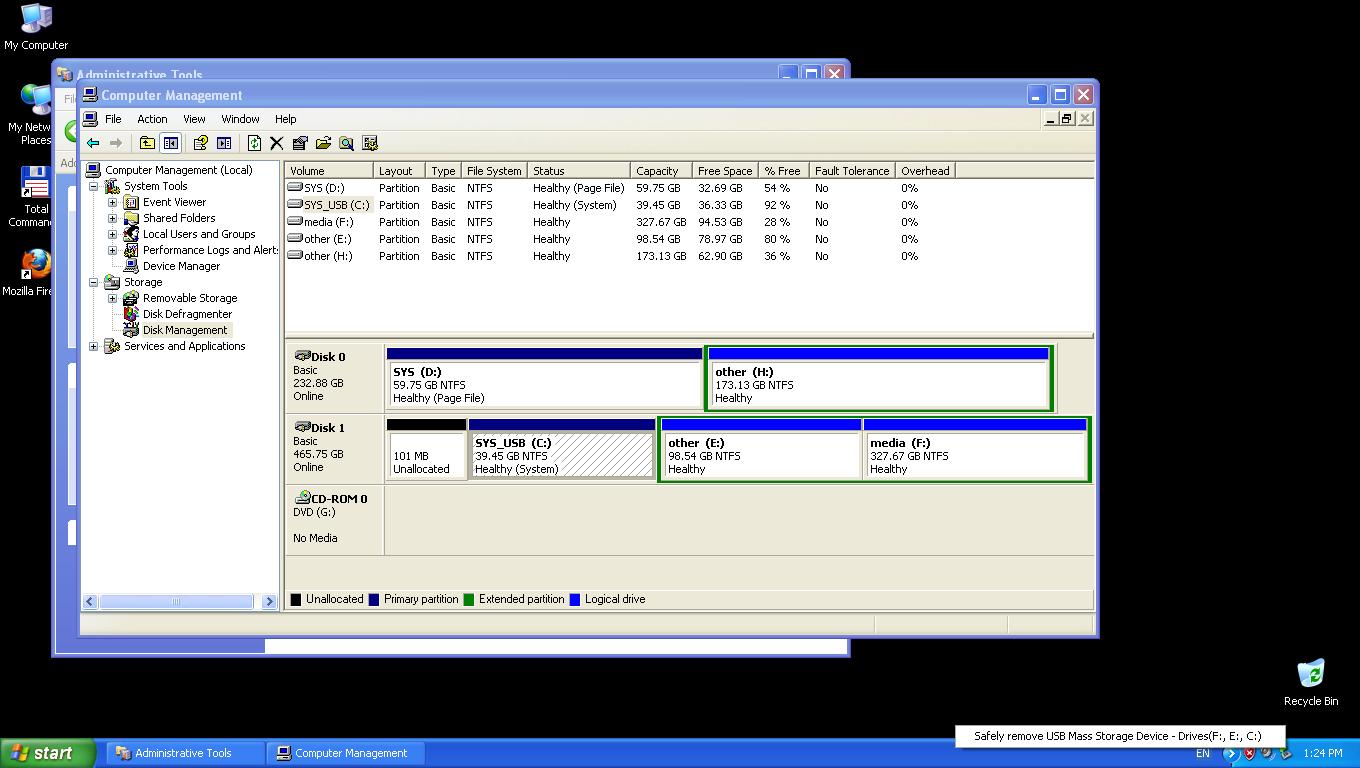The height and width of the screenshot is (768, 1360).
Task: Click the Back arrow in toolbar
Action: pos(93,143)
